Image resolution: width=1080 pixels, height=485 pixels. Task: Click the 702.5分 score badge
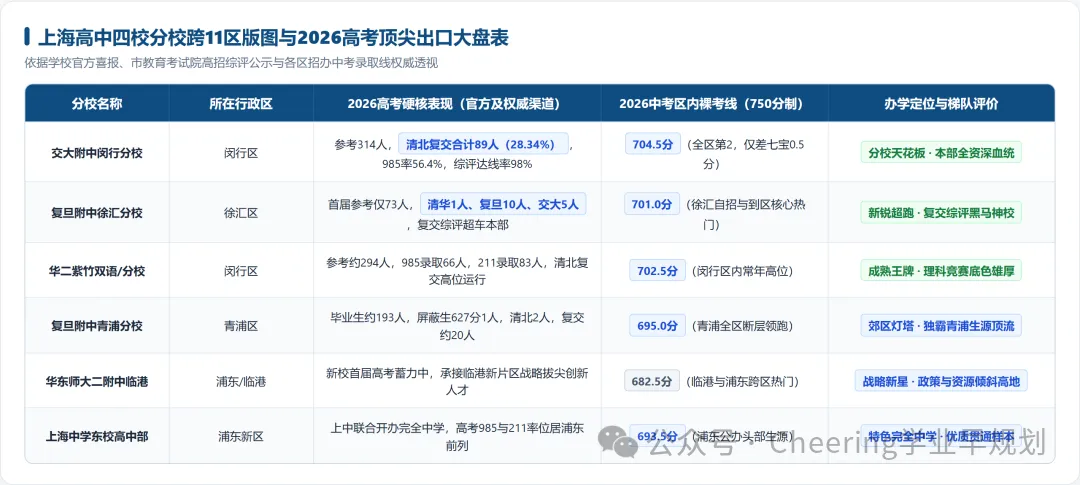click(657, 271)
